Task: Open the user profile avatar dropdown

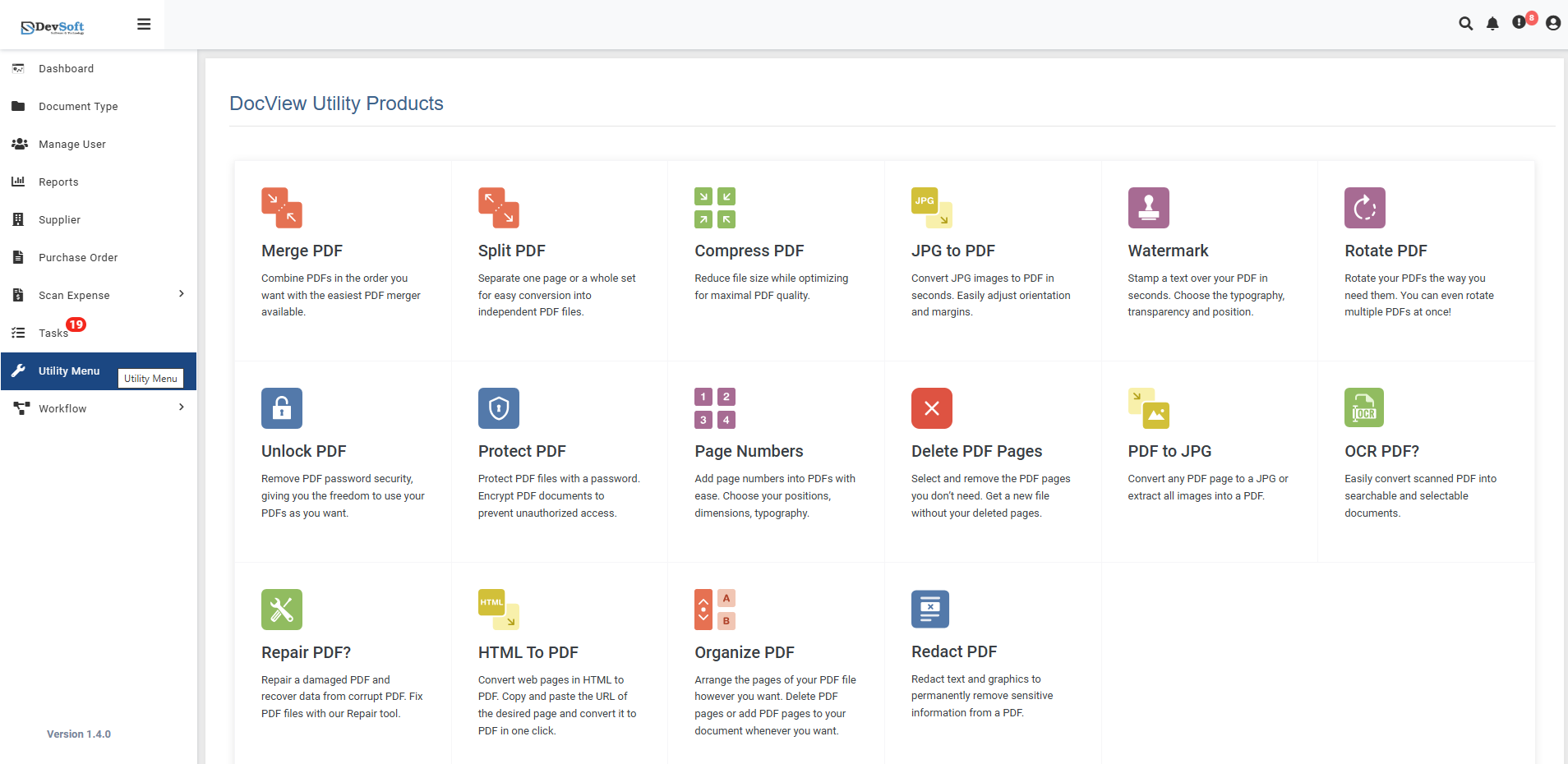Action: pos(1552,24)
